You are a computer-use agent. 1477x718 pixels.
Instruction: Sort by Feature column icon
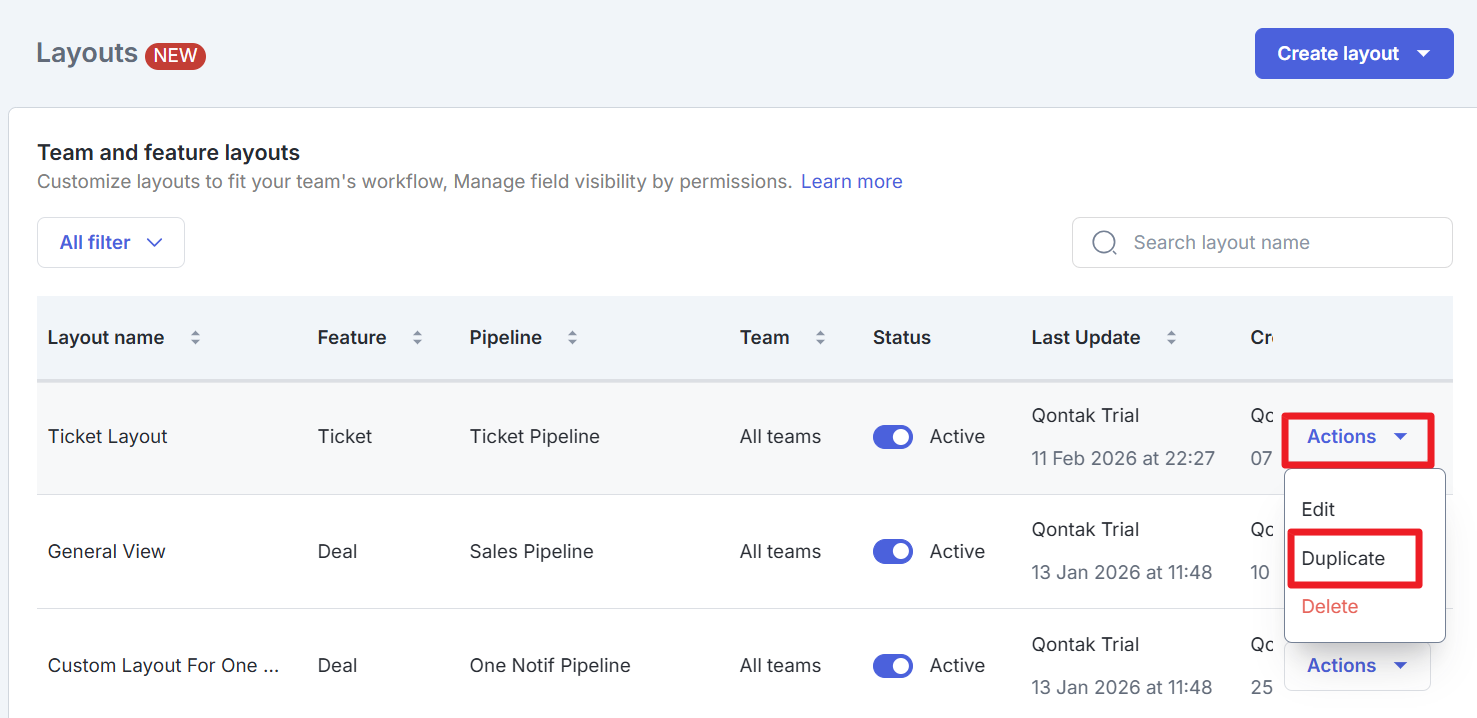pos(417,338)
